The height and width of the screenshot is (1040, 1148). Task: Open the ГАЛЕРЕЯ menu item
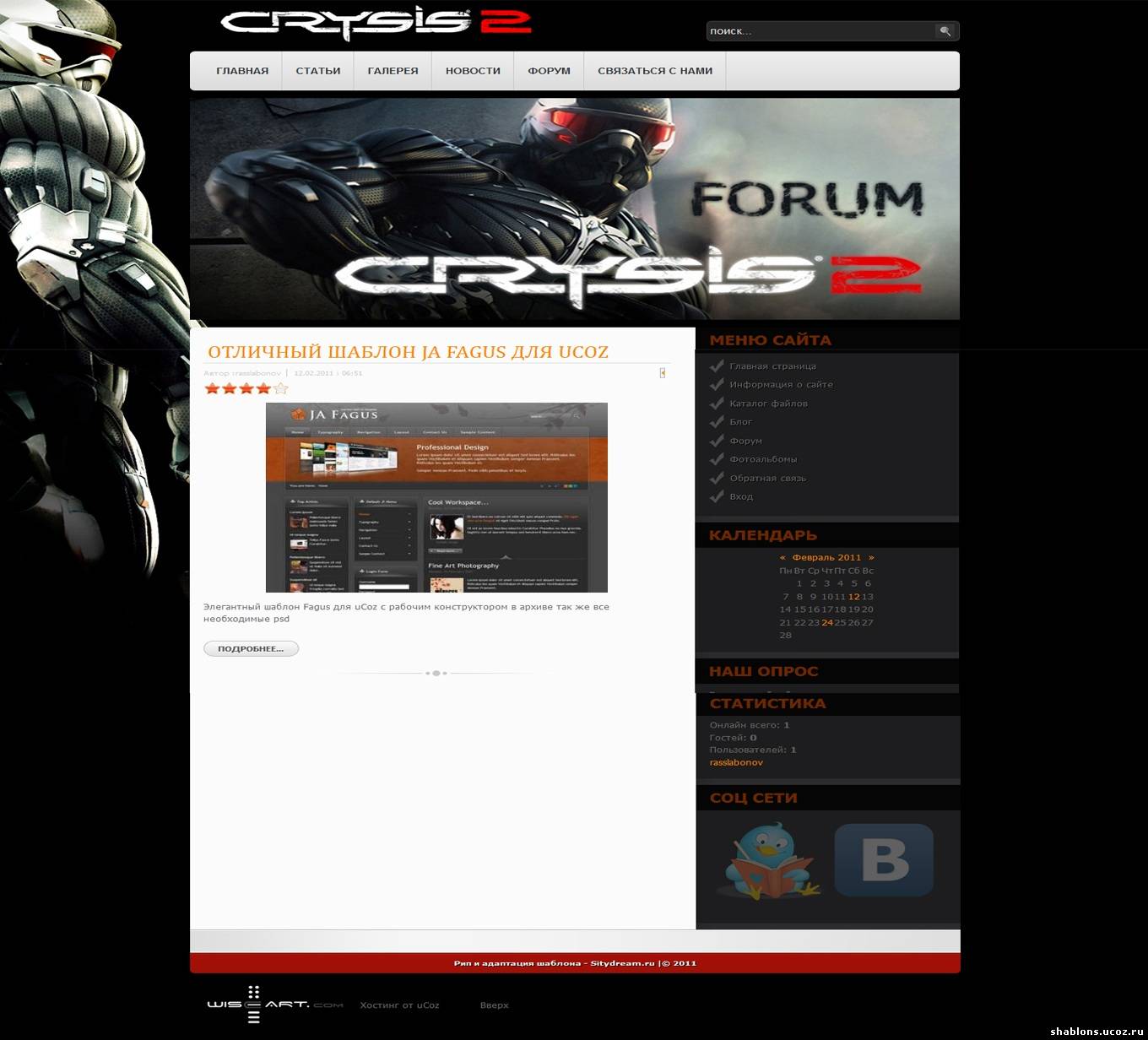(393, 71)
